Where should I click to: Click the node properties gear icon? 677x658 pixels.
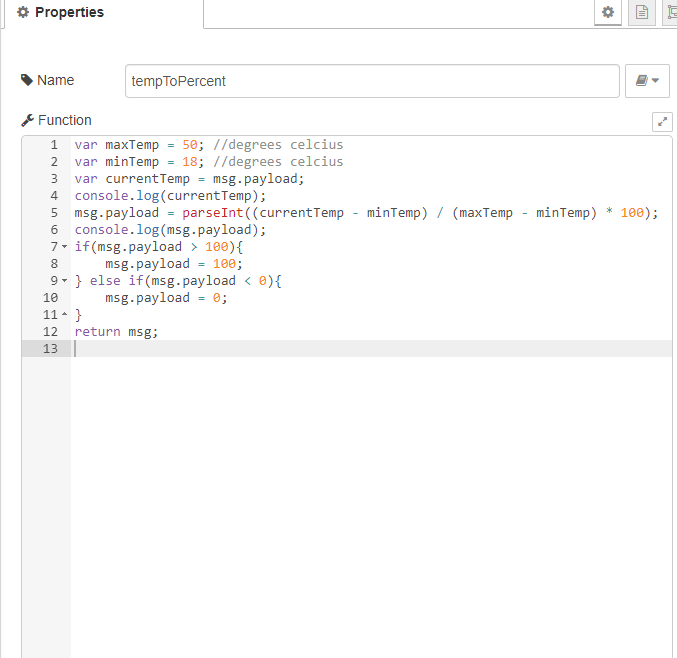point(607,12)
